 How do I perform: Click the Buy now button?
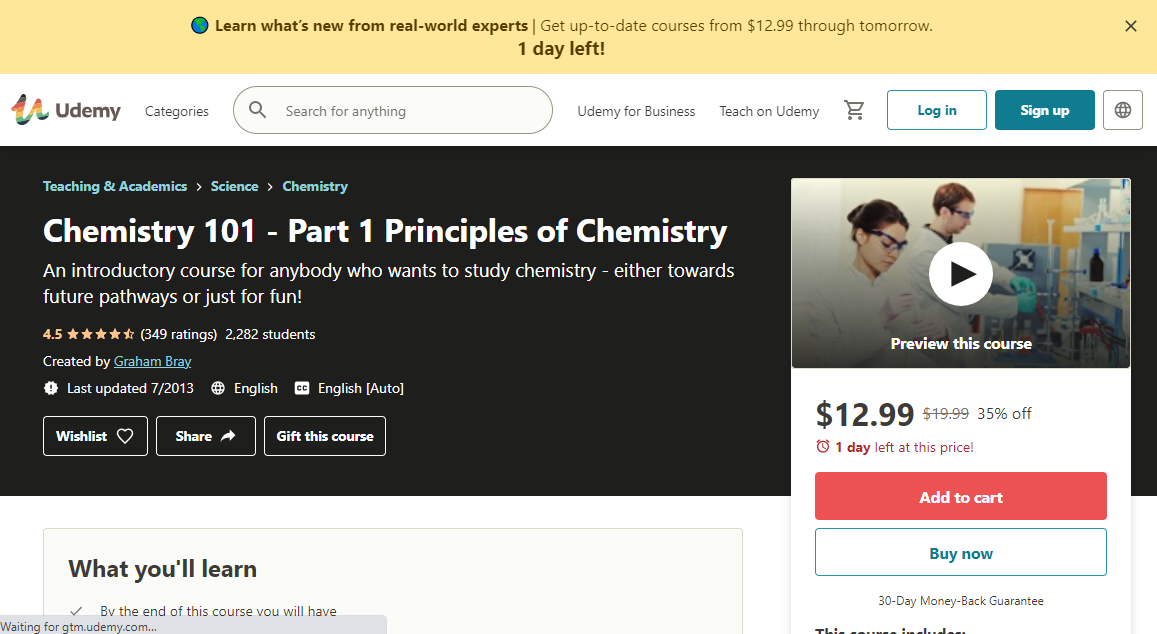point(960,552)
